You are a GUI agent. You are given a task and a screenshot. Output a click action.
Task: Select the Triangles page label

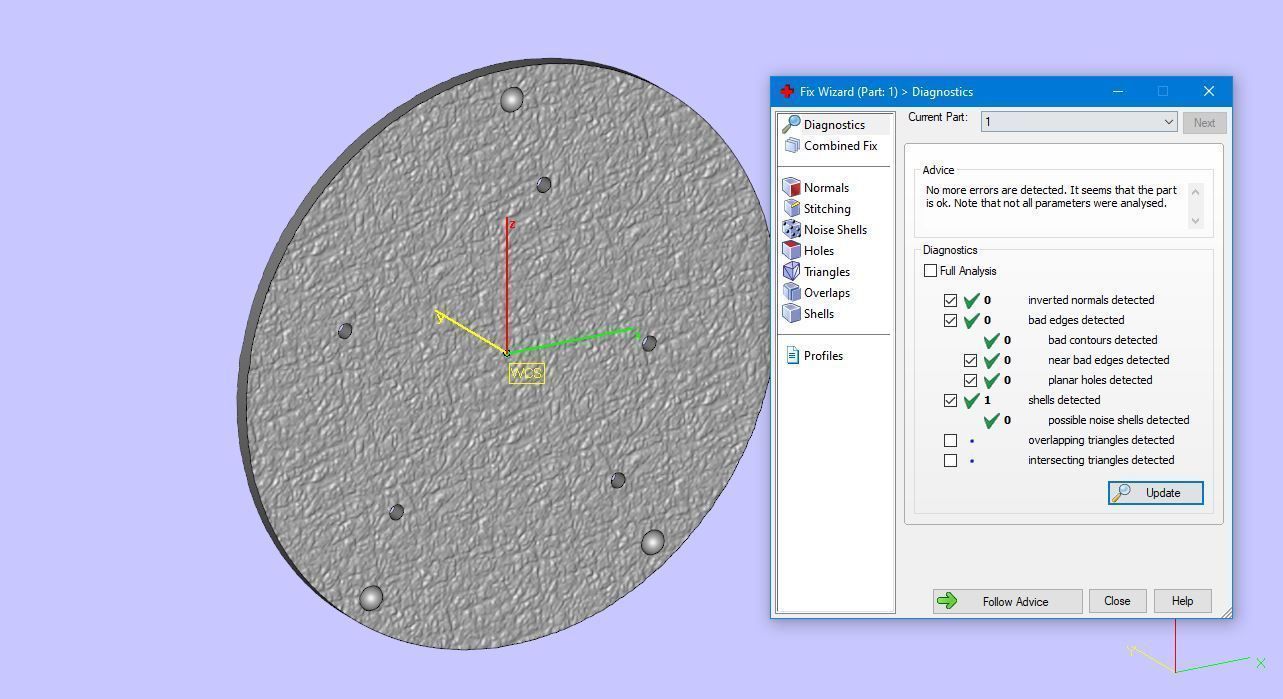[826, 272]
